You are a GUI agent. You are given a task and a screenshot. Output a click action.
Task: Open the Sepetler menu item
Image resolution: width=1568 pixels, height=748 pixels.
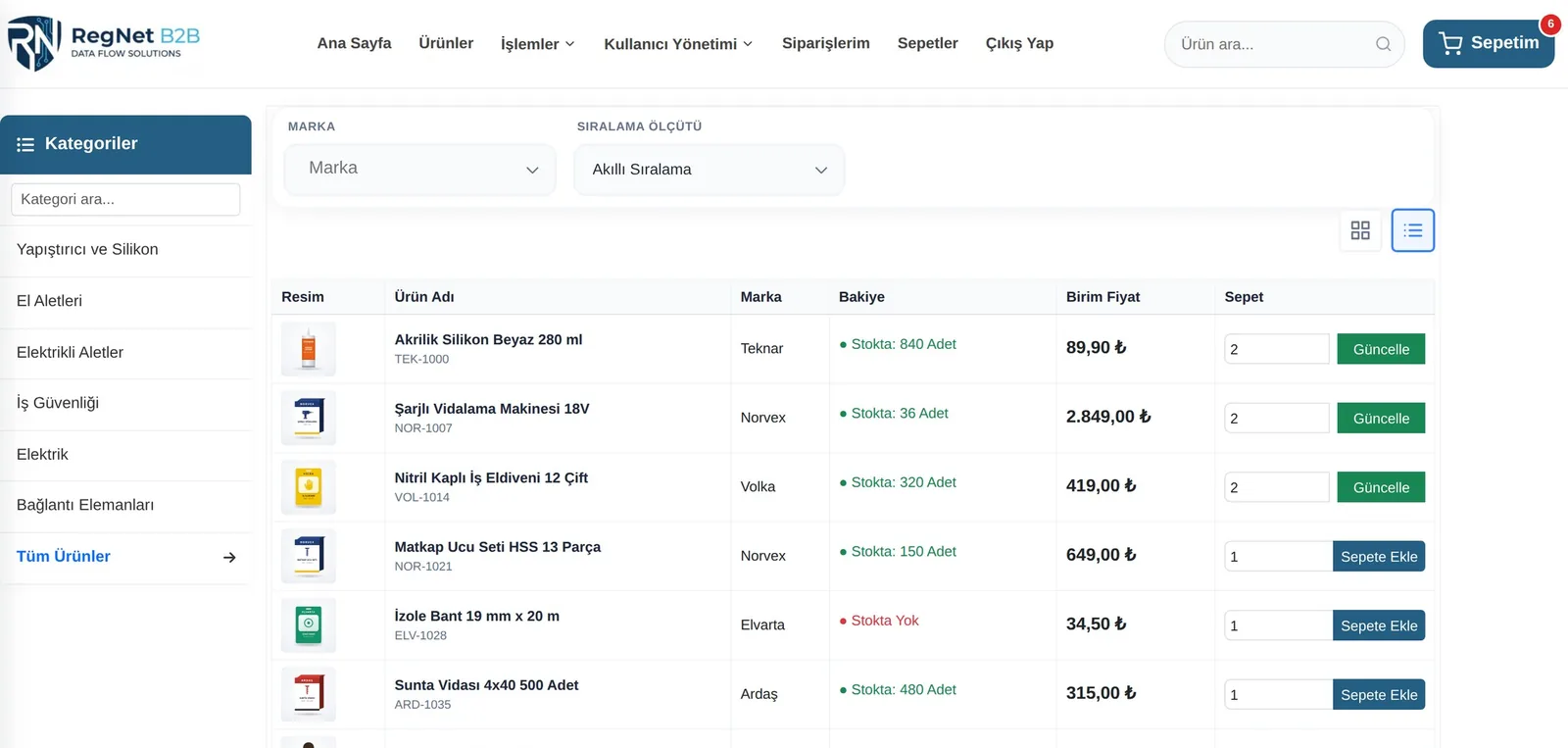tap(928, 43)
